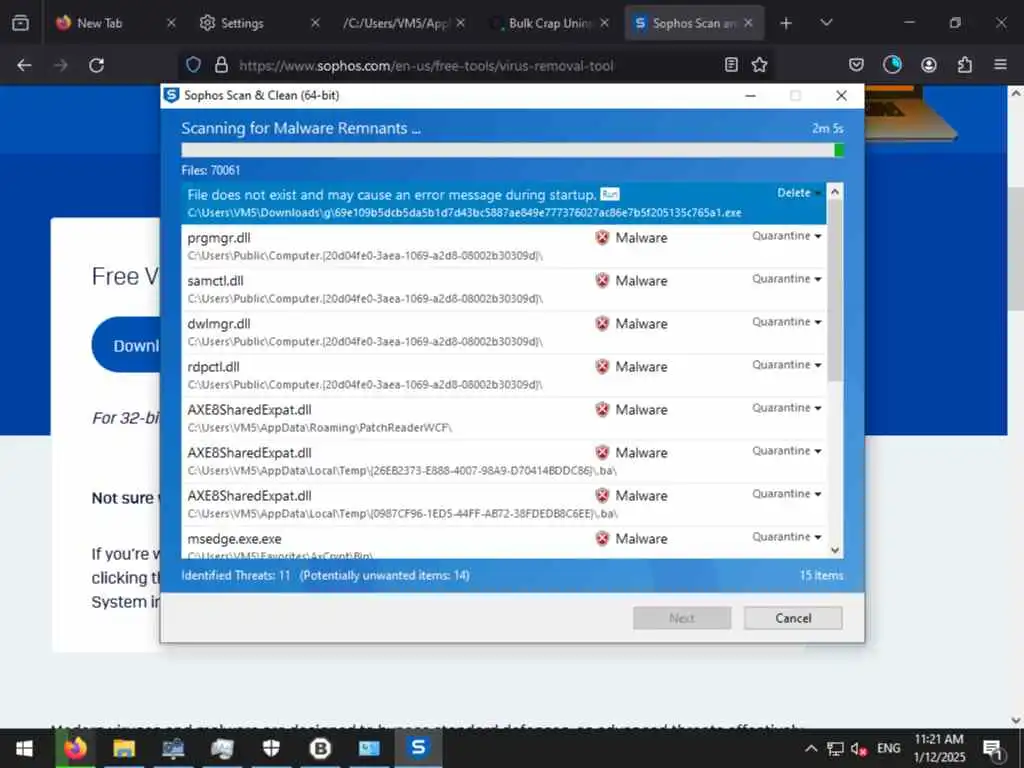The width and height of the screenshot is (1024, 768).
Task: Click the Run tag on missing file entry
Action: [609, 194]
